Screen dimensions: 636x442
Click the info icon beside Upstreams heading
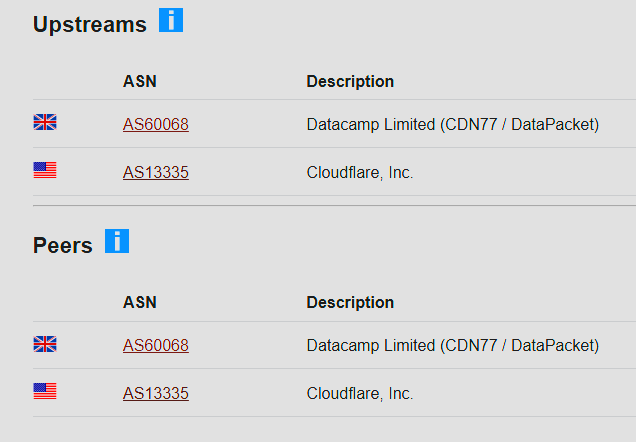point(171,20)
